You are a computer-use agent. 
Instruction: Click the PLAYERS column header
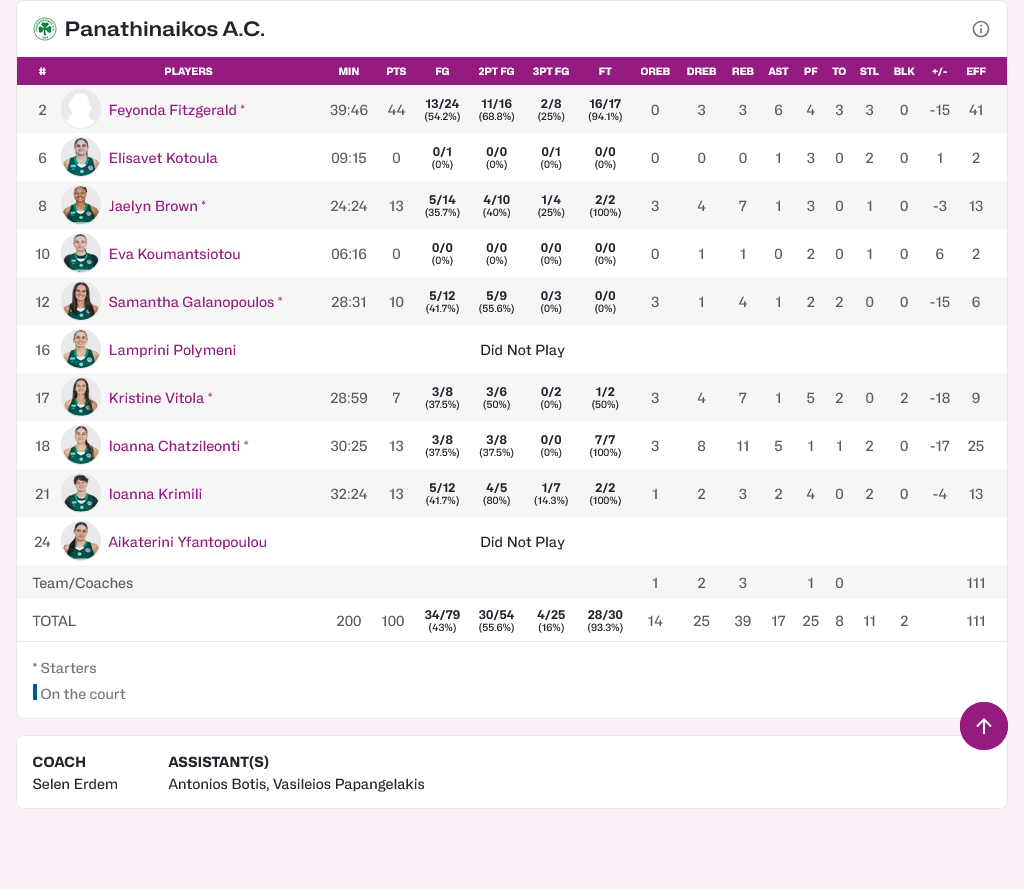[188, 72]
